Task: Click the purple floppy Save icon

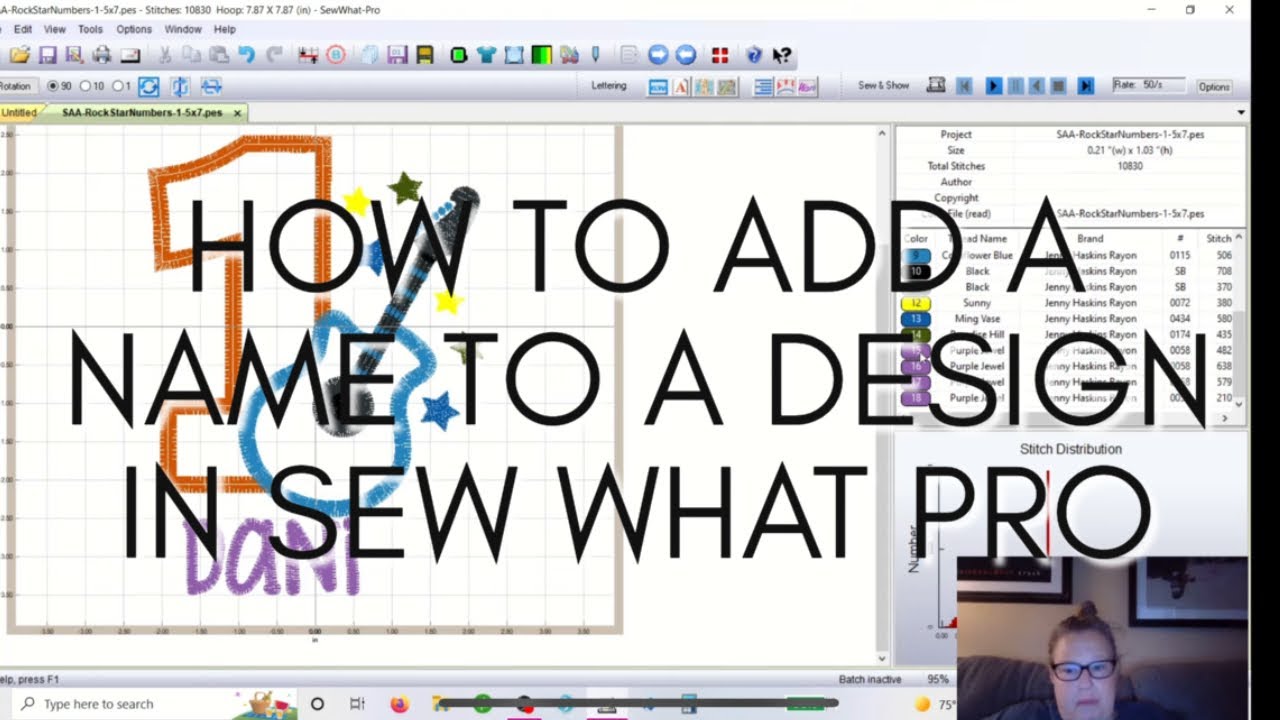Action: 47,55
